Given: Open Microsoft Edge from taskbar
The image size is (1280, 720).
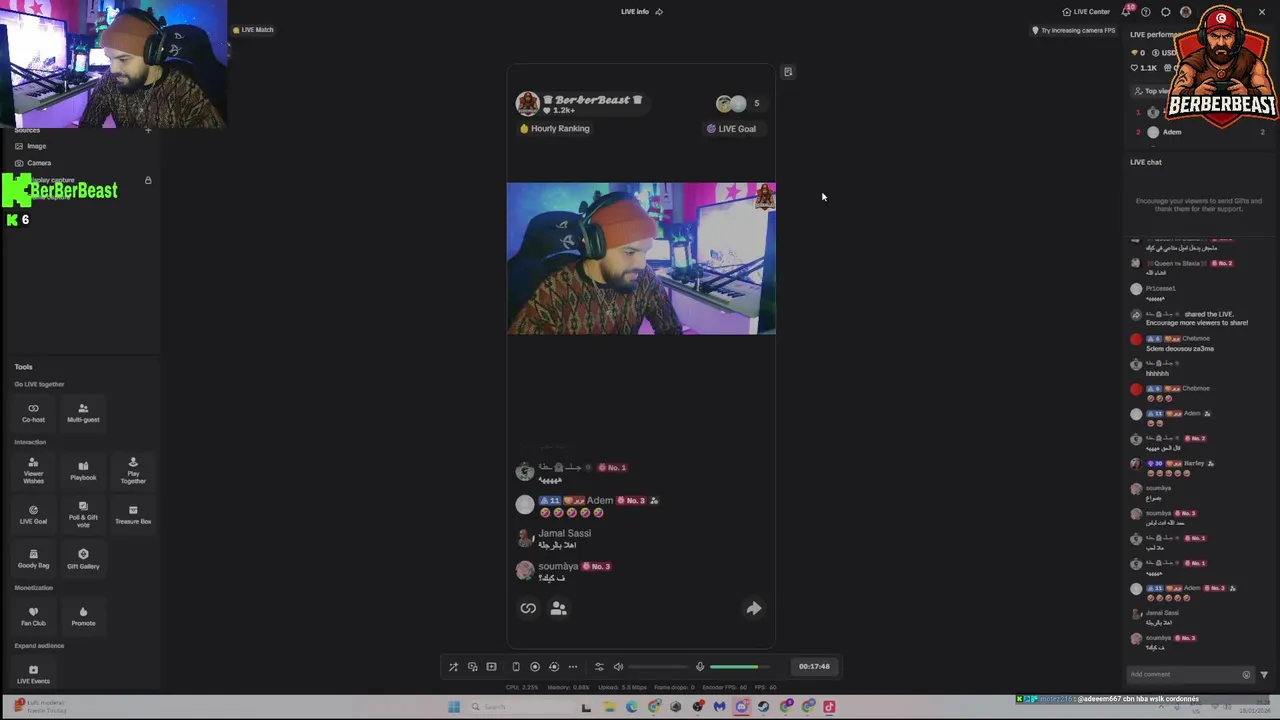Looking at the screenshot, I should tap(632, 707).
